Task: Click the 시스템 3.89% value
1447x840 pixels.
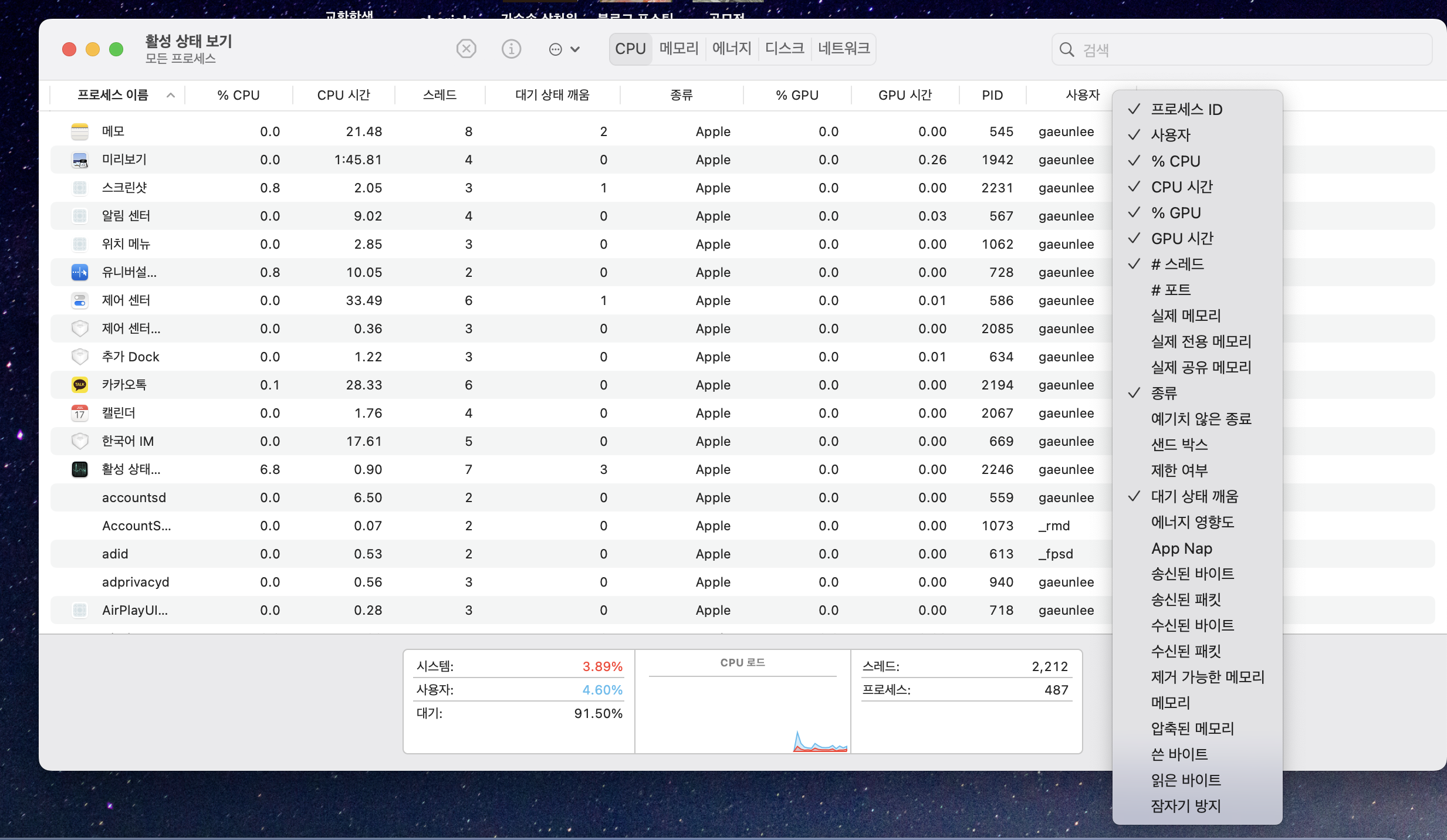Action: coord(602,666)
